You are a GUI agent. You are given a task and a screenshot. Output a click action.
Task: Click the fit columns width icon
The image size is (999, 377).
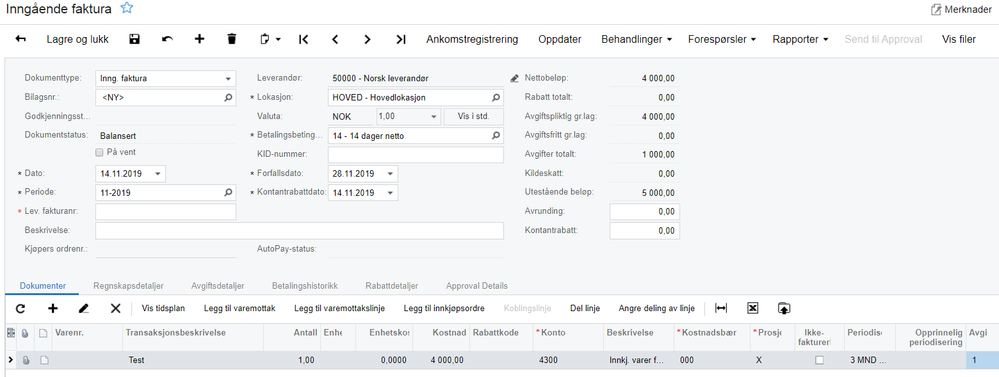pyautogui.click(x=721, y=308)
